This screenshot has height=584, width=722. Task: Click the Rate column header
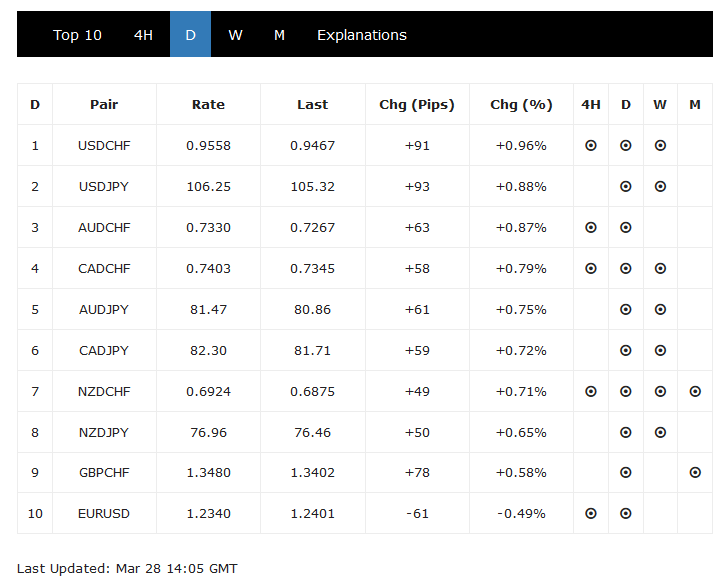208,104
